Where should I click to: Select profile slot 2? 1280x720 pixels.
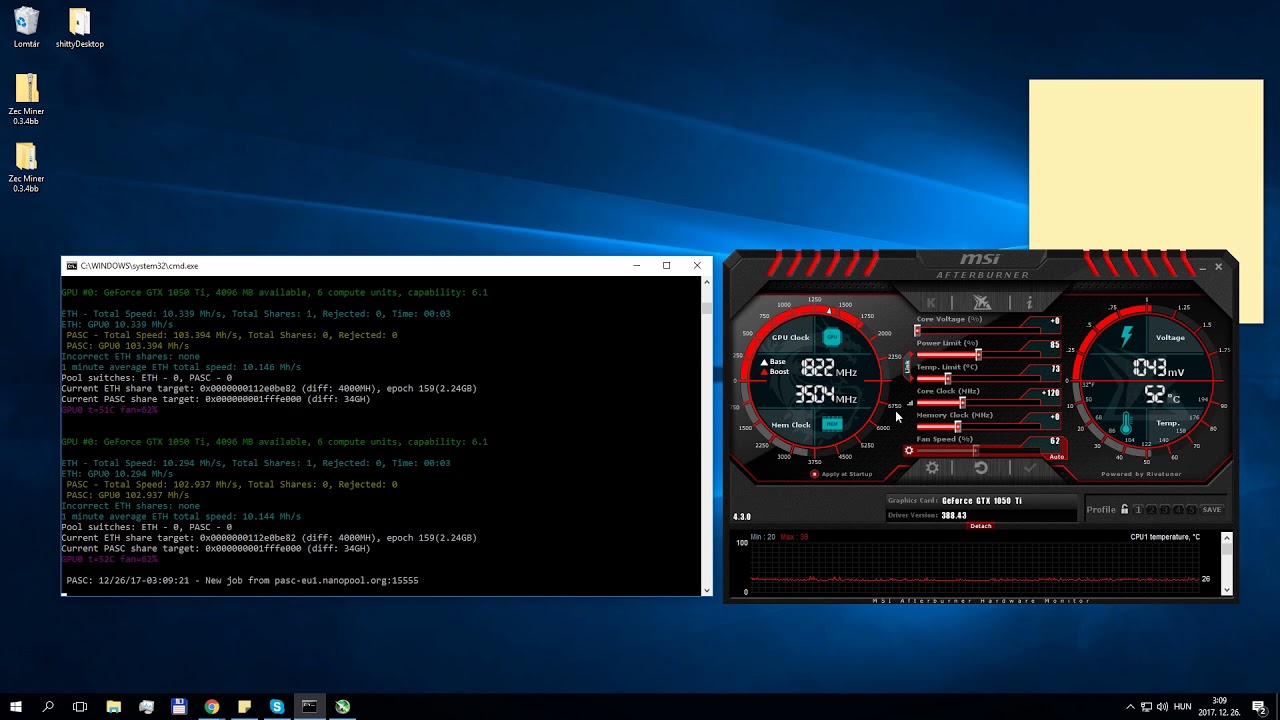[x=1151, y=510]
